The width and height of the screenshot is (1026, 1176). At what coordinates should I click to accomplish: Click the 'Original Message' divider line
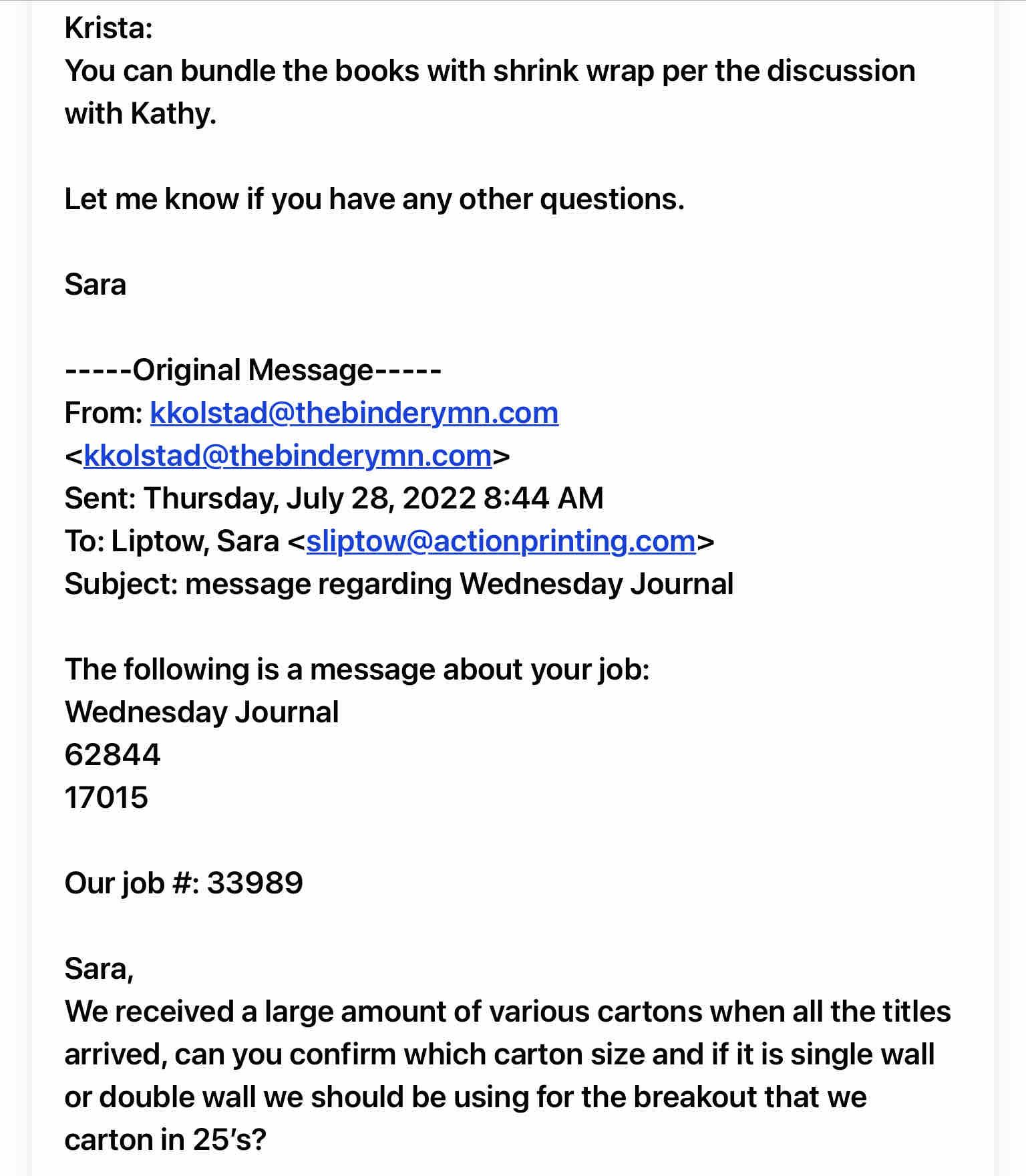(x=252, y=370)
